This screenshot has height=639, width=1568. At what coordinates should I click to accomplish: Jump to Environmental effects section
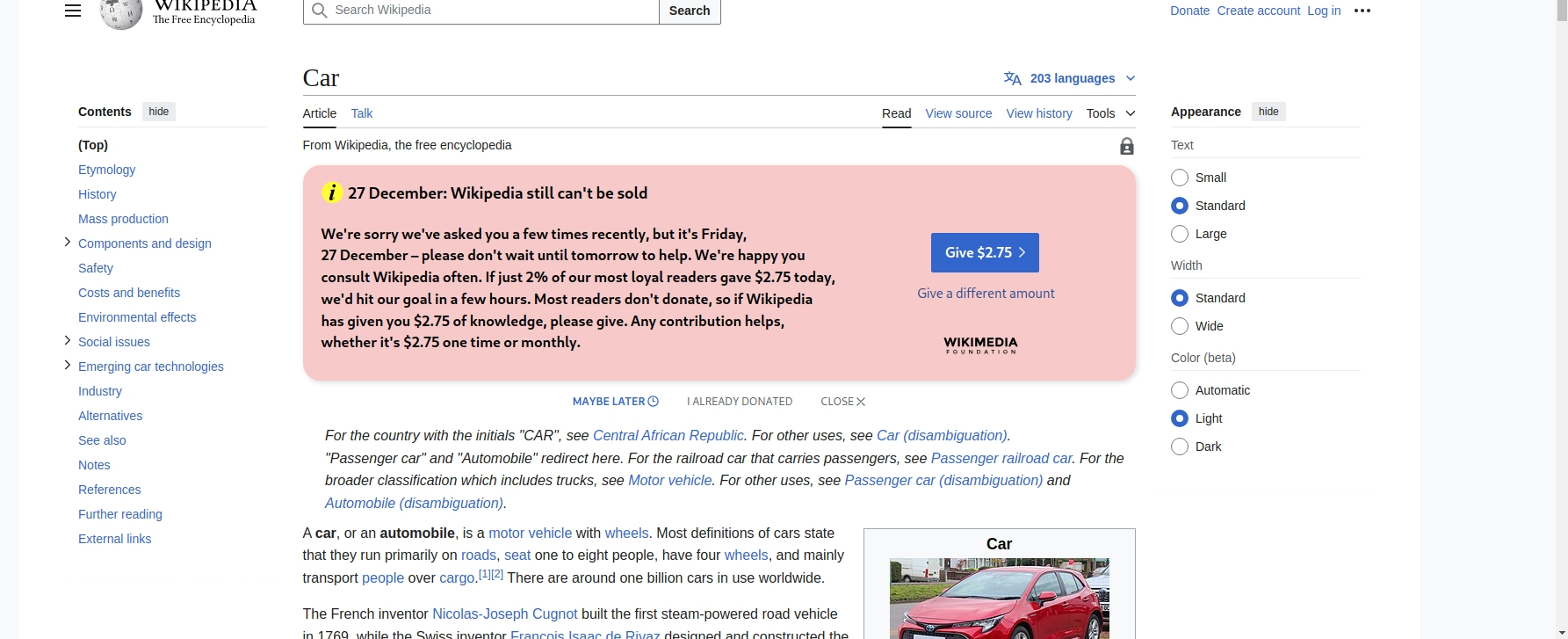(137, 317)
